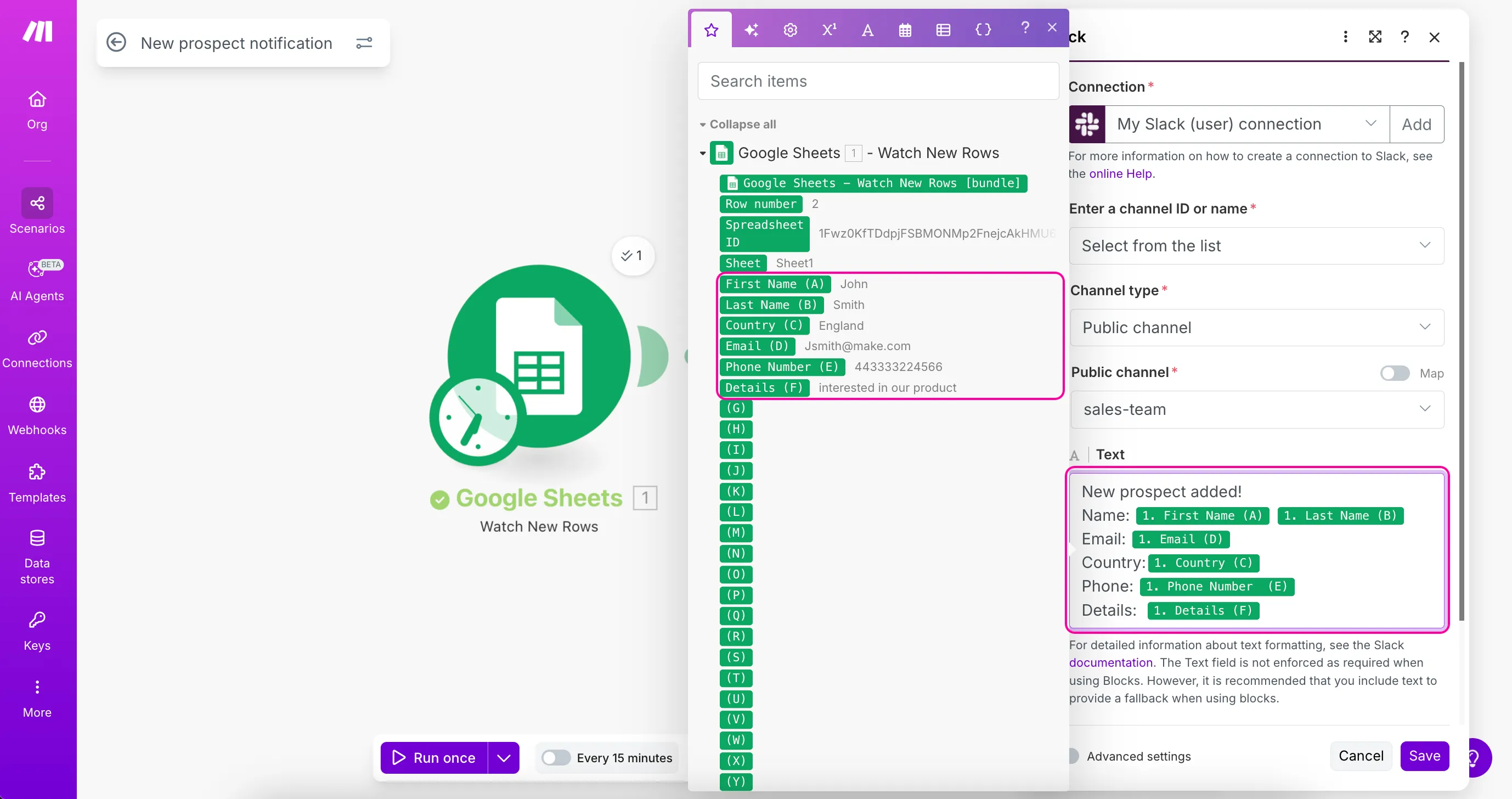Screen dimensions: 1512x799
Task: Switch to the custom variables braces tab
Action: [983, 30]
